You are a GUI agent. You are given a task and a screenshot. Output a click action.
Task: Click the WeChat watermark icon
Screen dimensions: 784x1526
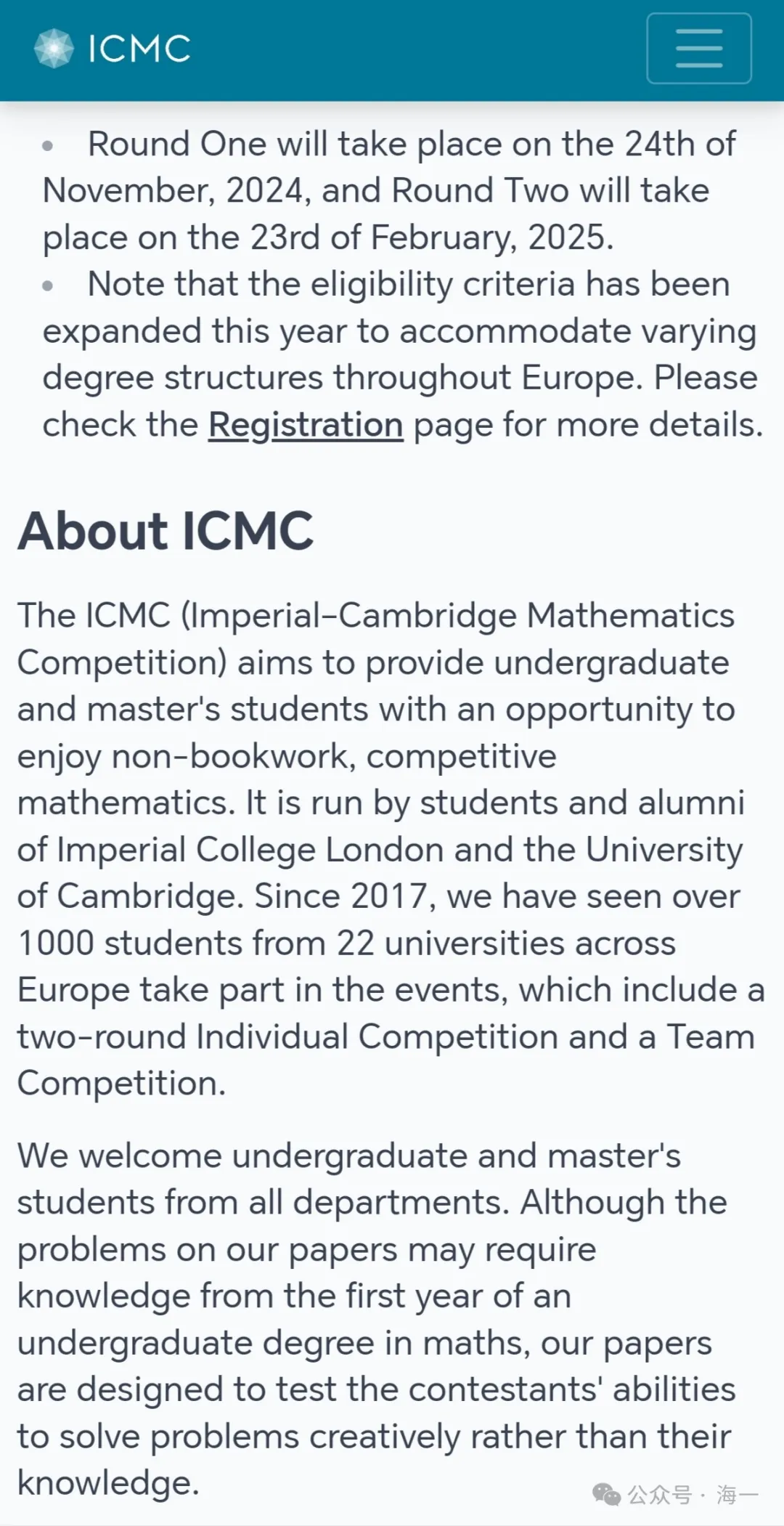606,1495
